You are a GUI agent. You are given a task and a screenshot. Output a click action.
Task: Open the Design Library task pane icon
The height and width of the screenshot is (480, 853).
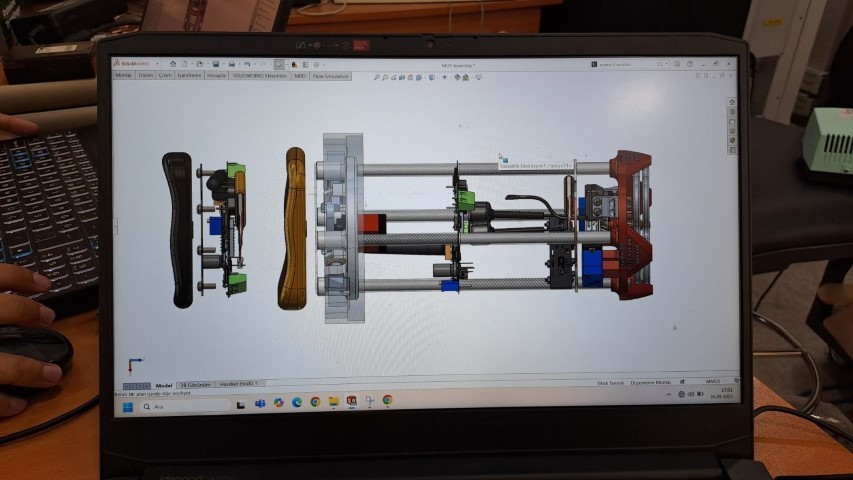[x=732, y=113]
